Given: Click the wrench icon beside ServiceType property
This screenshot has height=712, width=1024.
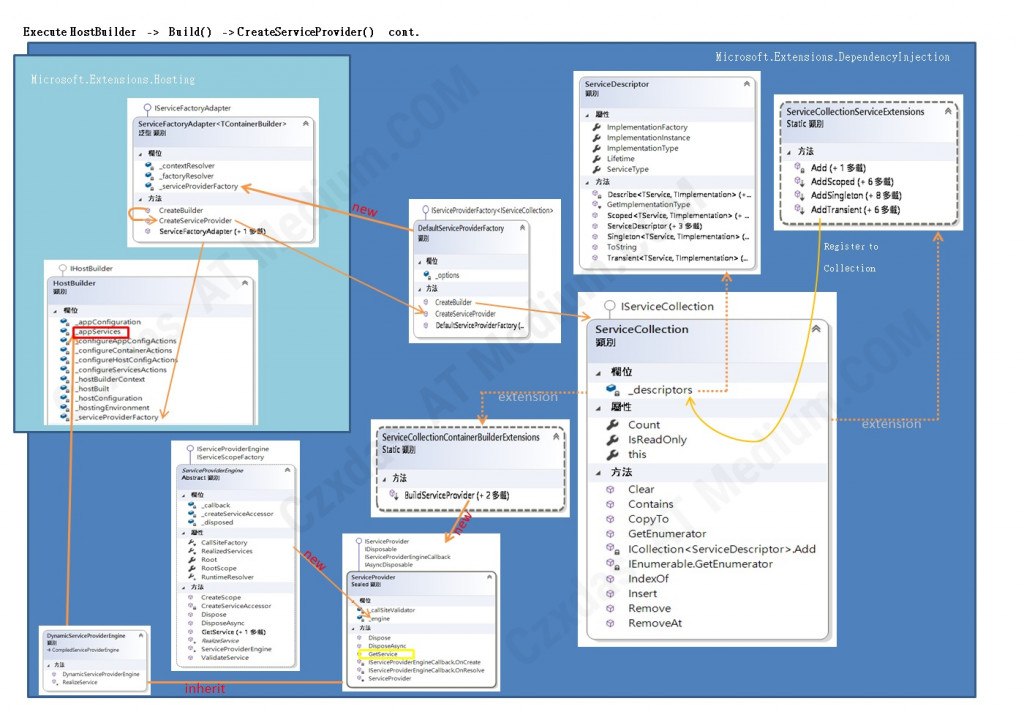Looking at the screenshot, I should click(x=597, y=169).
